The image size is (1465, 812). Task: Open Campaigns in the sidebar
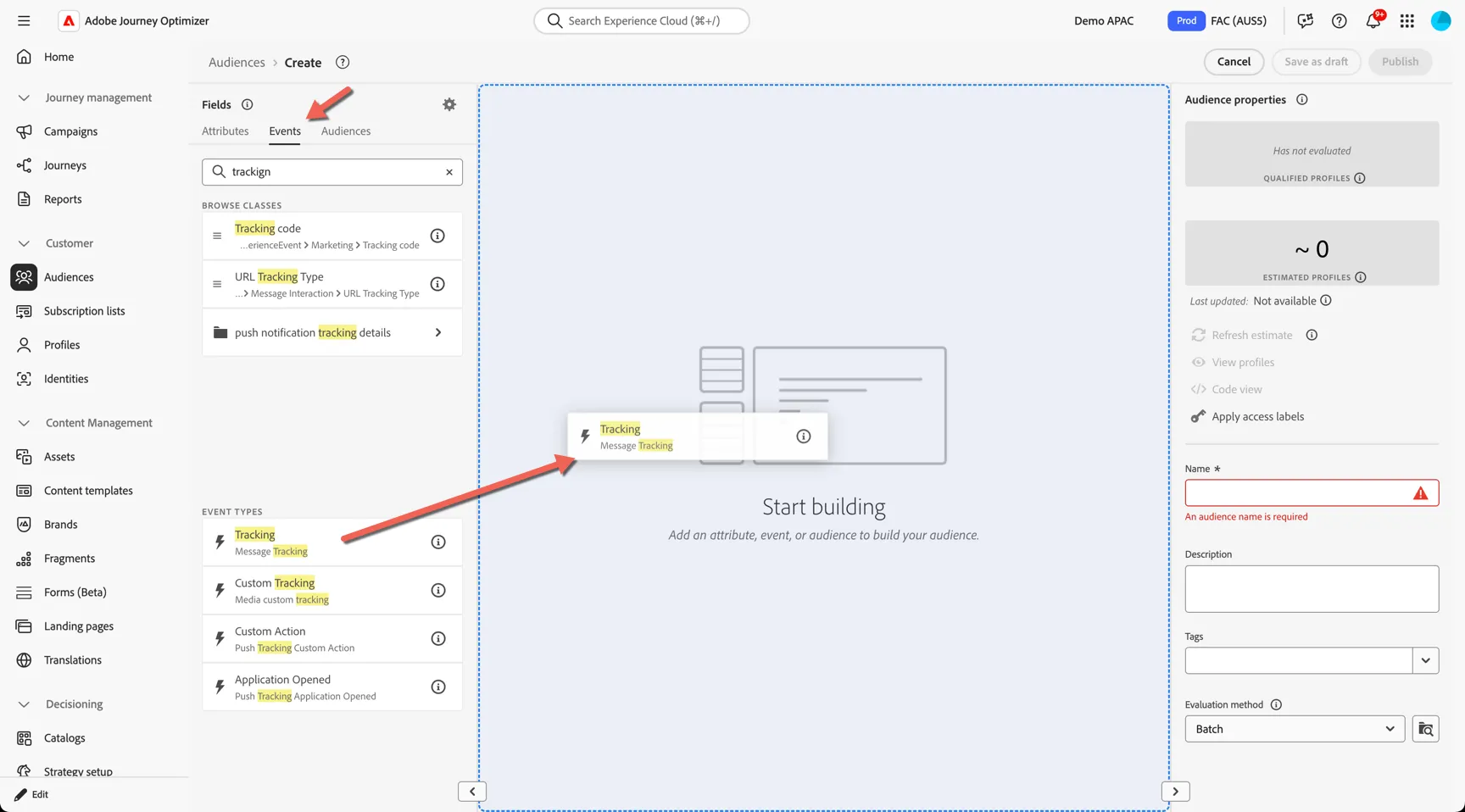click(70, 131)
